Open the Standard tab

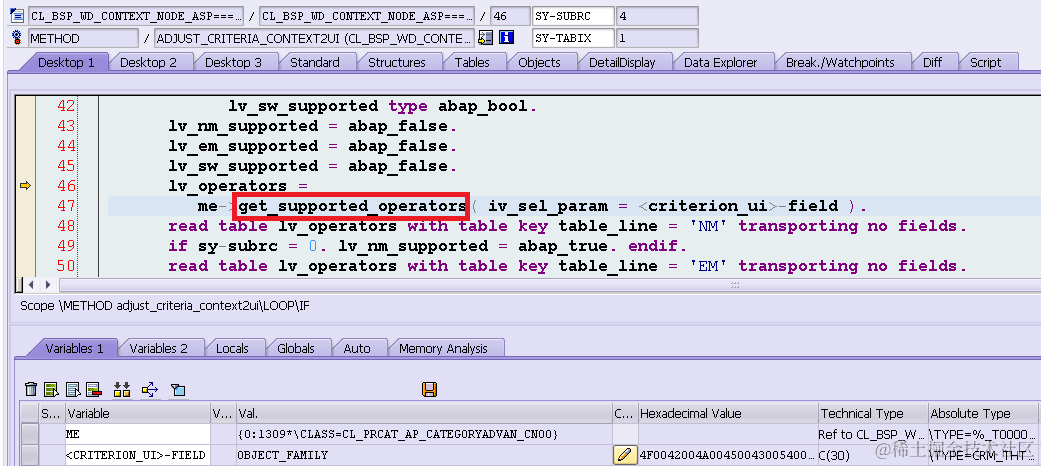click(315, 62)
